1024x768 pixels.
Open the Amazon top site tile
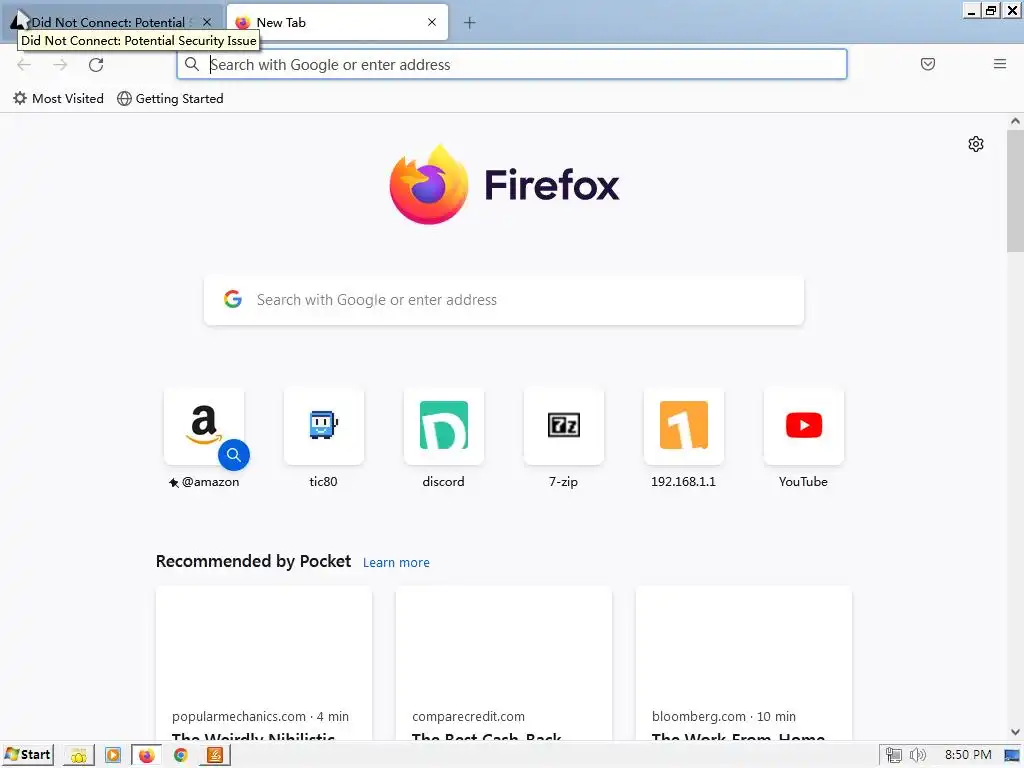click(x=204, y=426)
